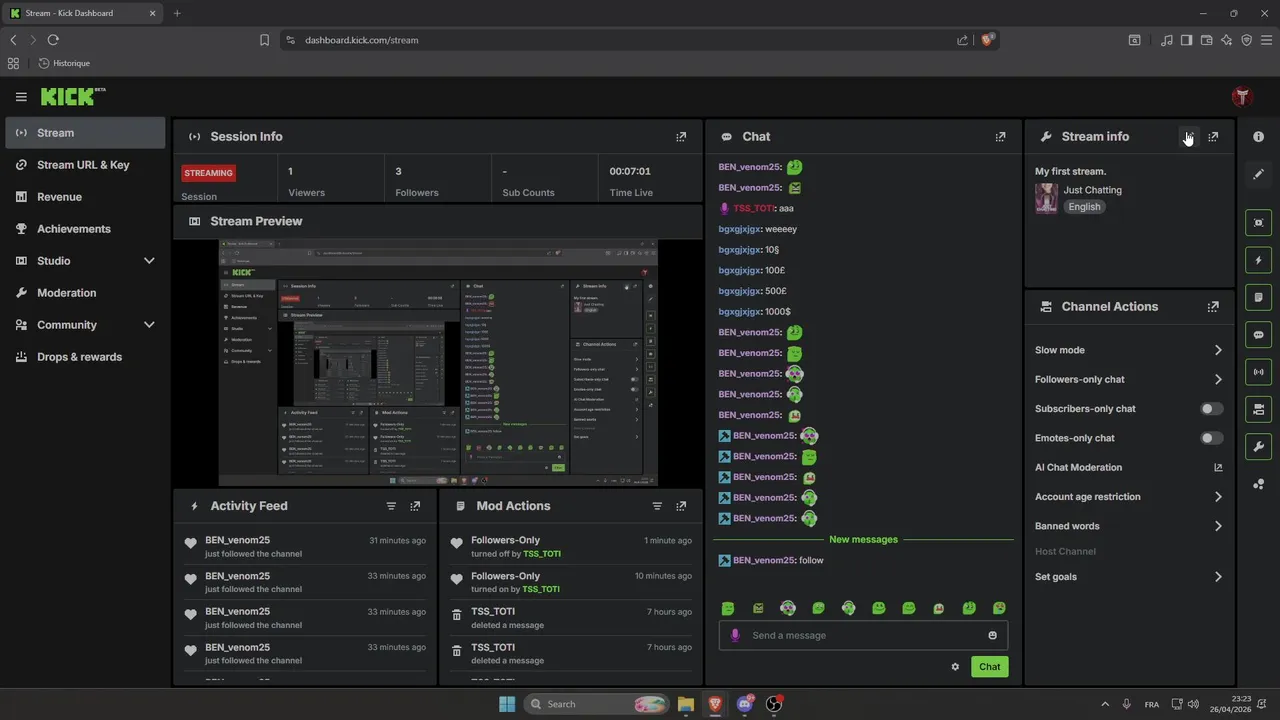
Task: Focus the Send a message field
Action: tap(863, 635)
